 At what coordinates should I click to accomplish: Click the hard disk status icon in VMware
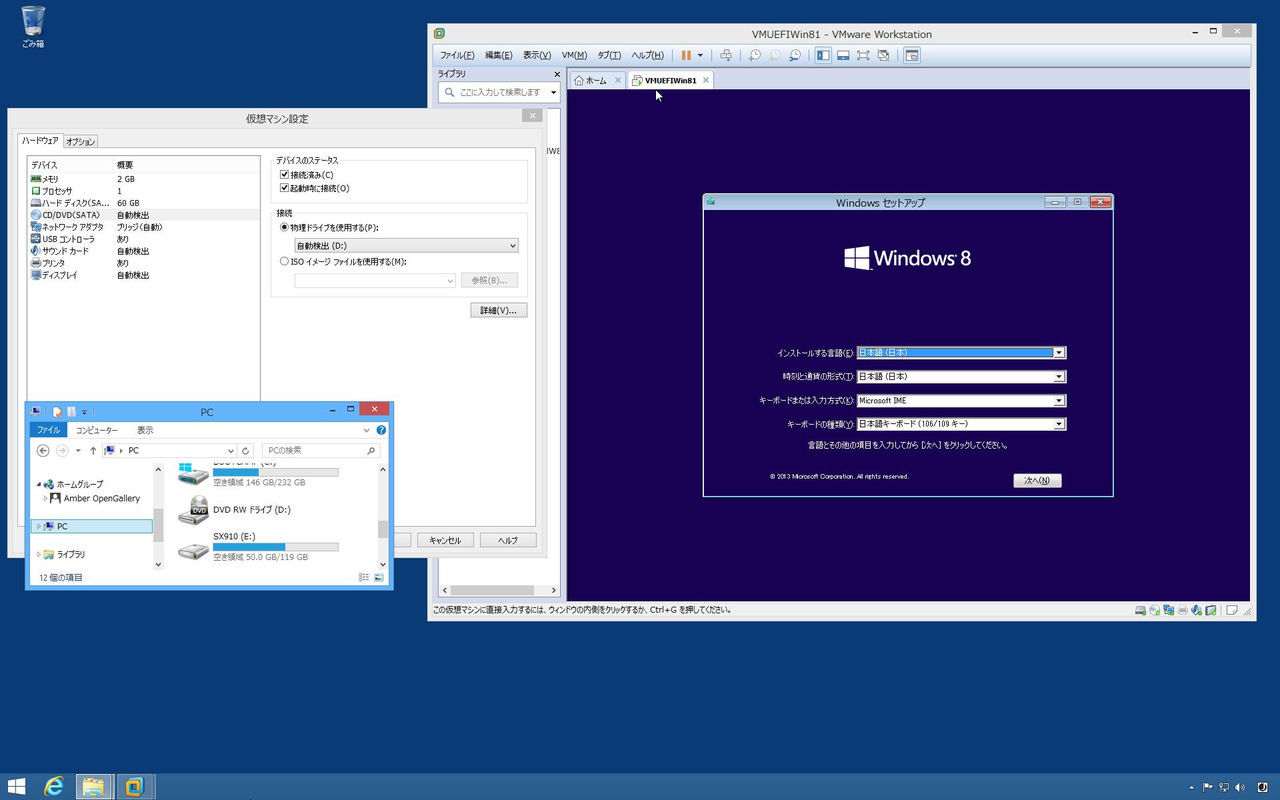pos(1141,610)
